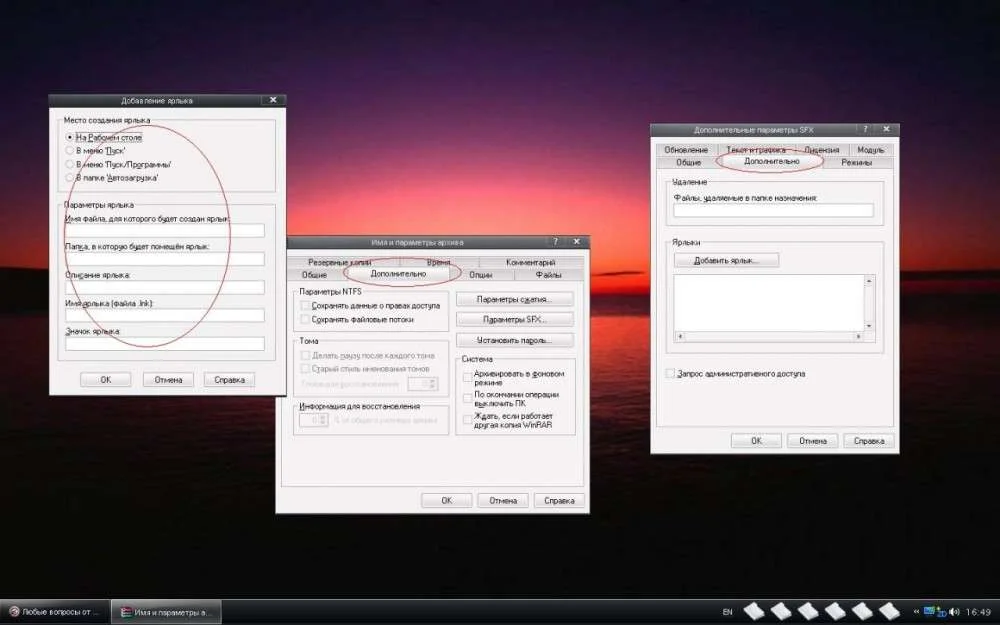Click the volume icon in system tray
This screenshot has height=625, width=1000.
[955, 611]
